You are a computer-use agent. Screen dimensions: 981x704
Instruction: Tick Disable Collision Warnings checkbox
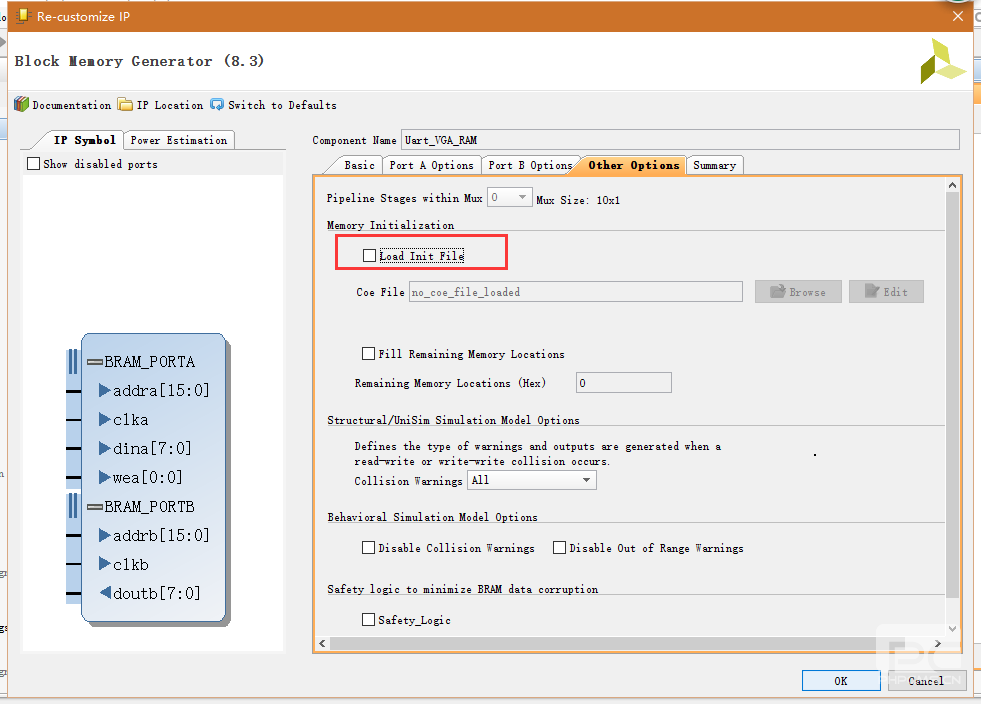pos(369,548)
